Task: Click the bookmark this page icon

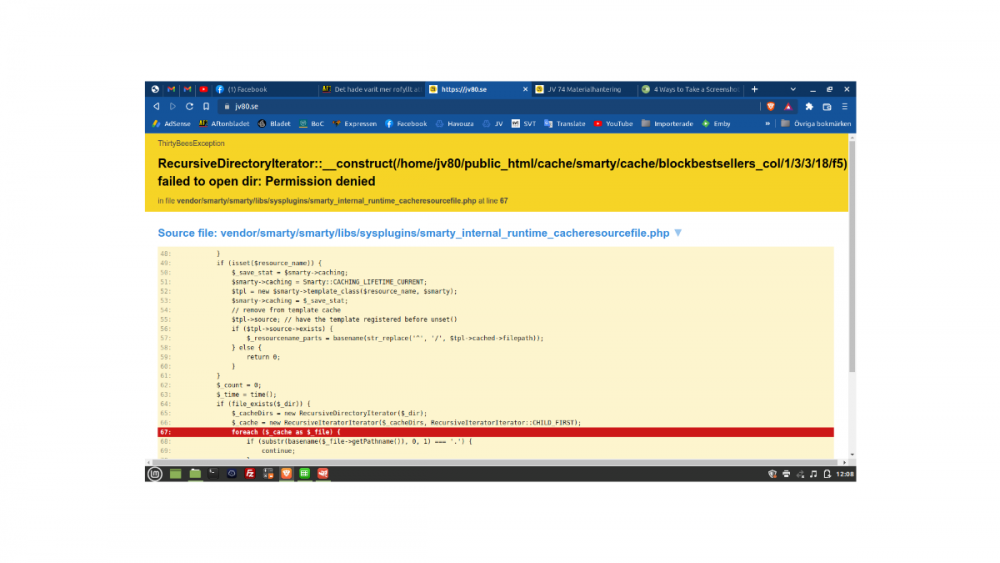Action: tap(206, 106)
